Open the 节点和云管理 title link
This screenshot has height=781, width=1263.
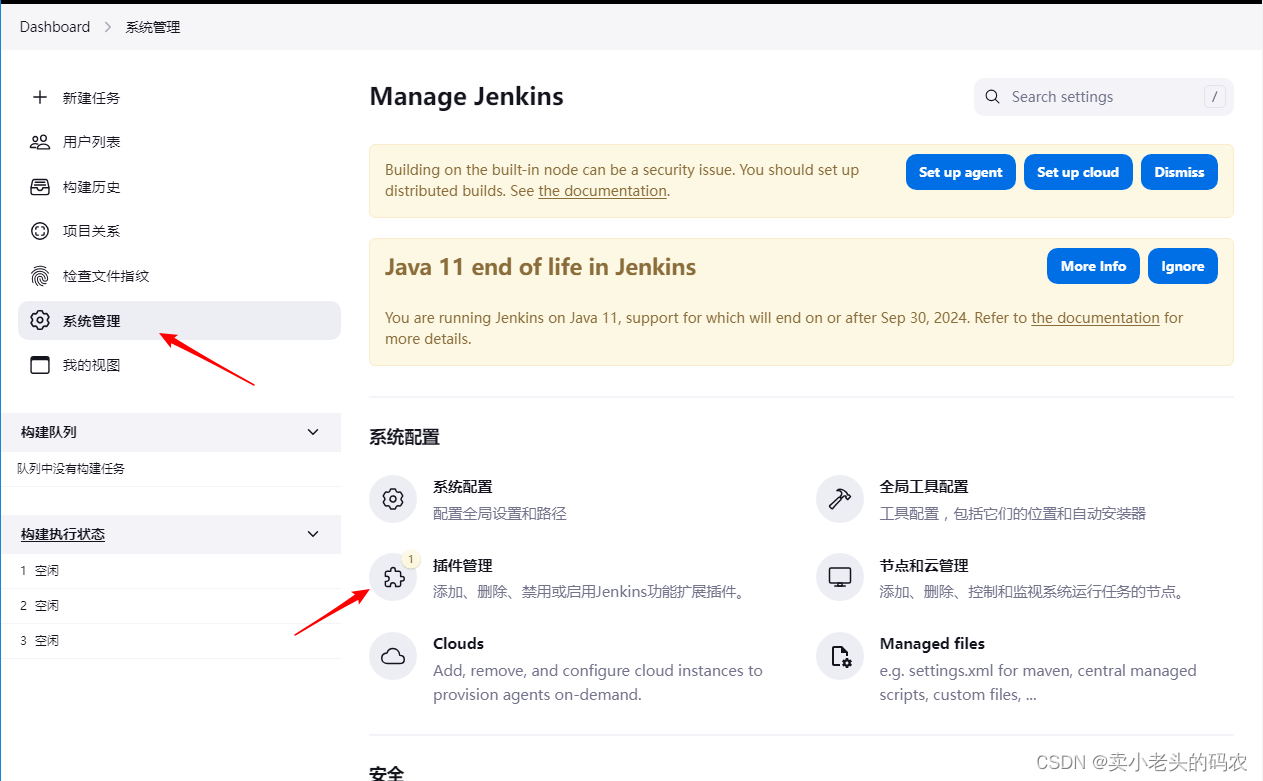coord(924,566)
